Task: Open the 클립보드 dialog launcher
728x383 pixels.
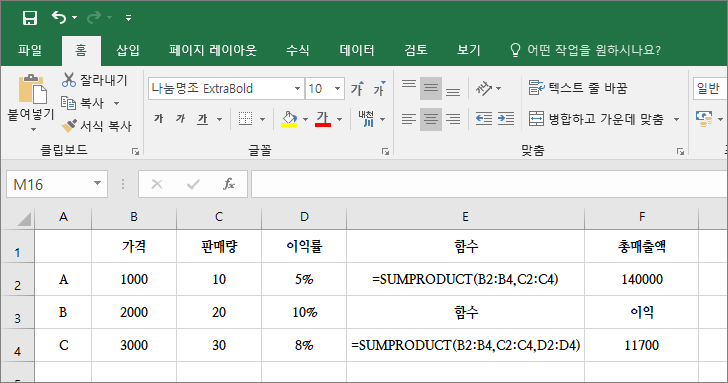Action: pos(135,151)
